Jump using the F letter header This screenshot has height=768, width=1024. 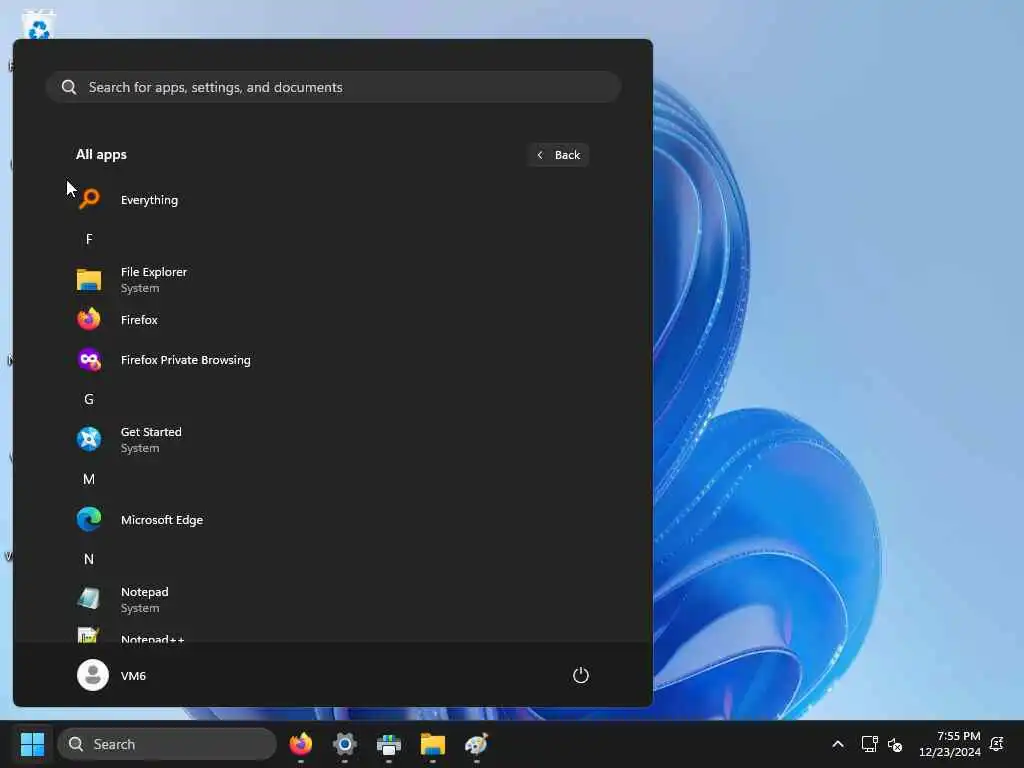pos(89,240)
